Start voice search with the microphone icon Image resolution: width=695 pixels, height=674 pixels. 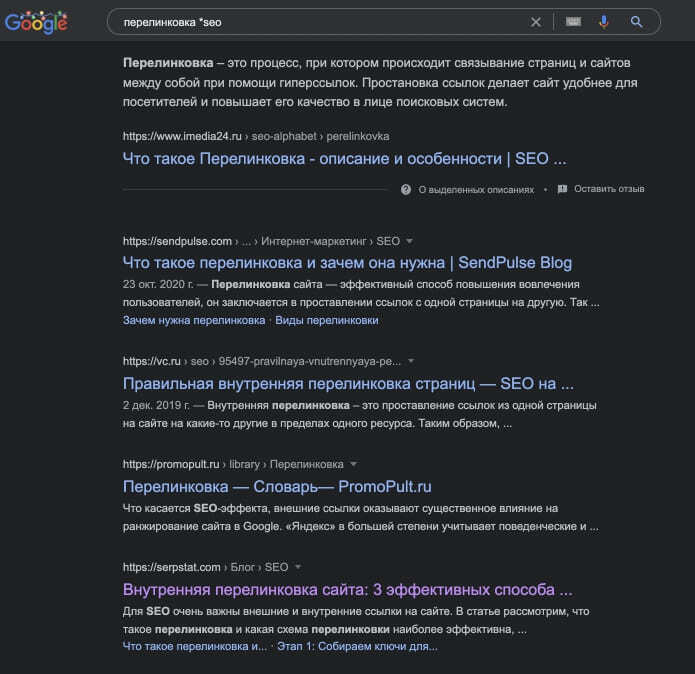tap(604, 22)
